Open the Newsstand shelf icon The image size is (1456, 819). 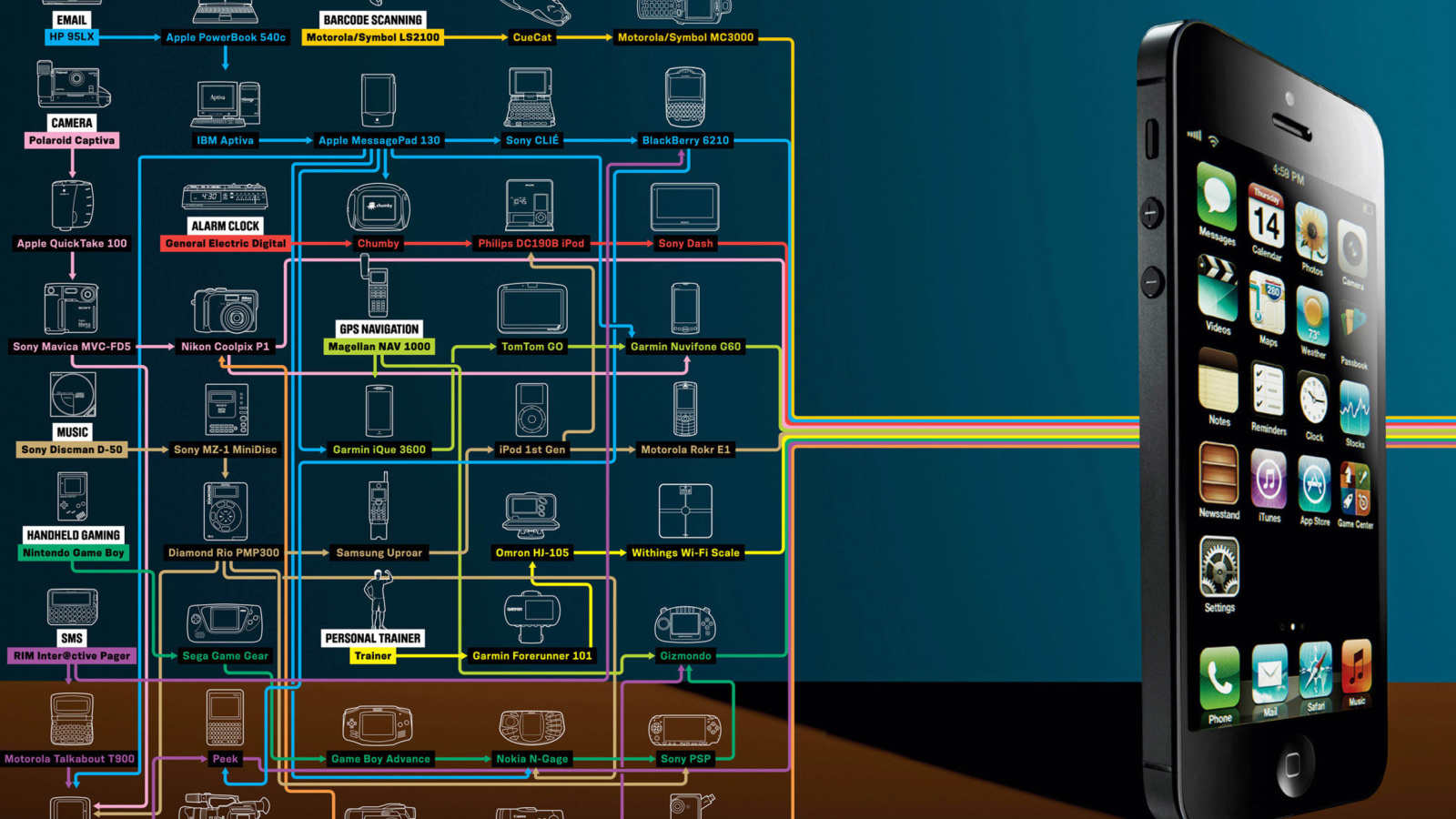(x=1218, y=473)
